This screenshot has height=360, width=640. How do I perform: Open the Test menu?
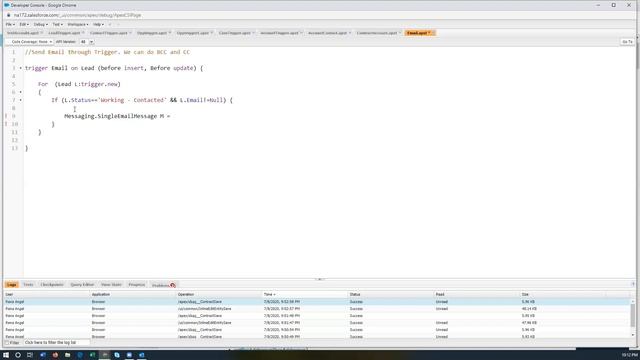(57, 24)
